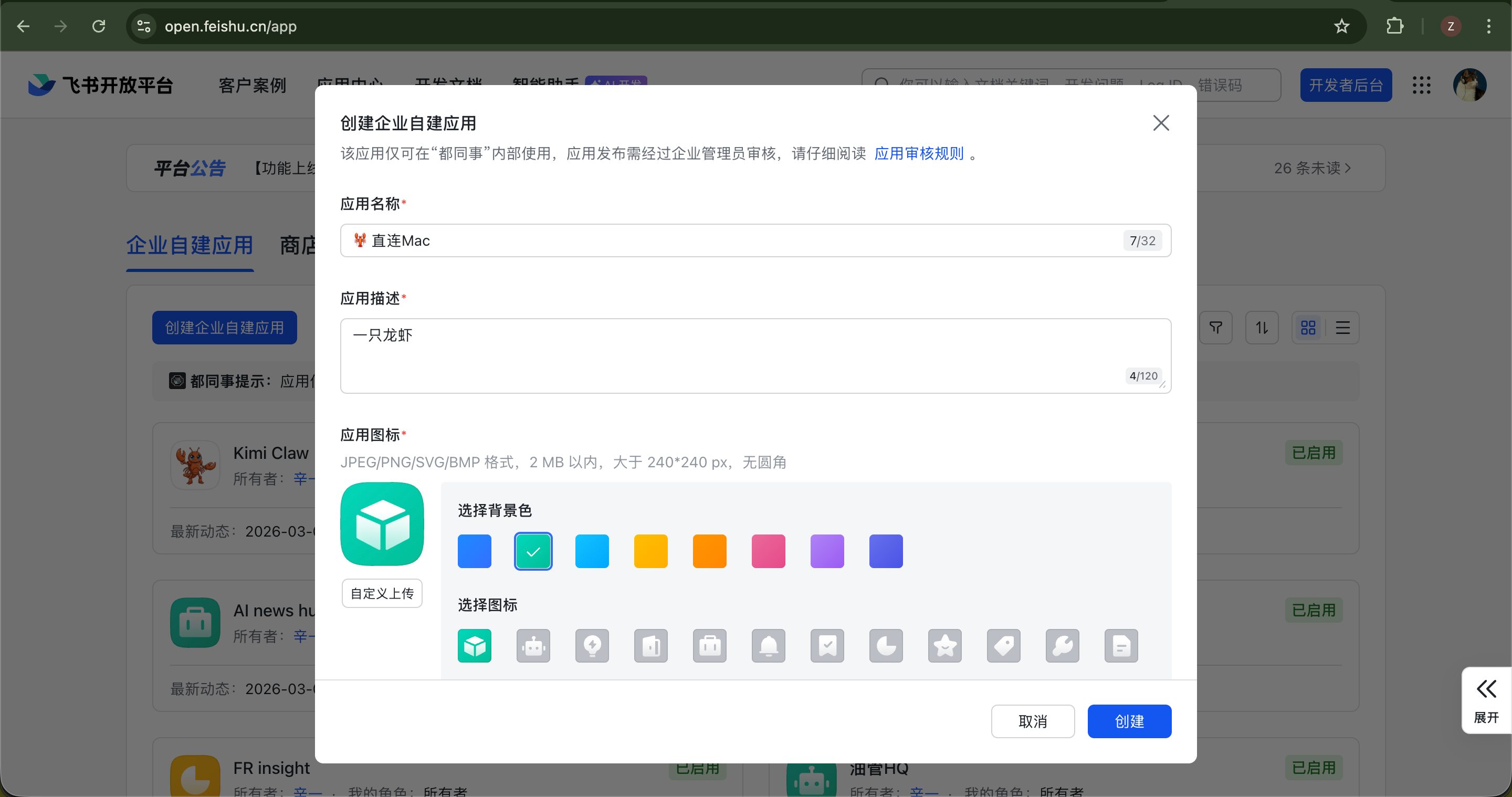This screenshot has height=797, width=1512.
Task: Select the robot app icon
Action: coord(533,646)
